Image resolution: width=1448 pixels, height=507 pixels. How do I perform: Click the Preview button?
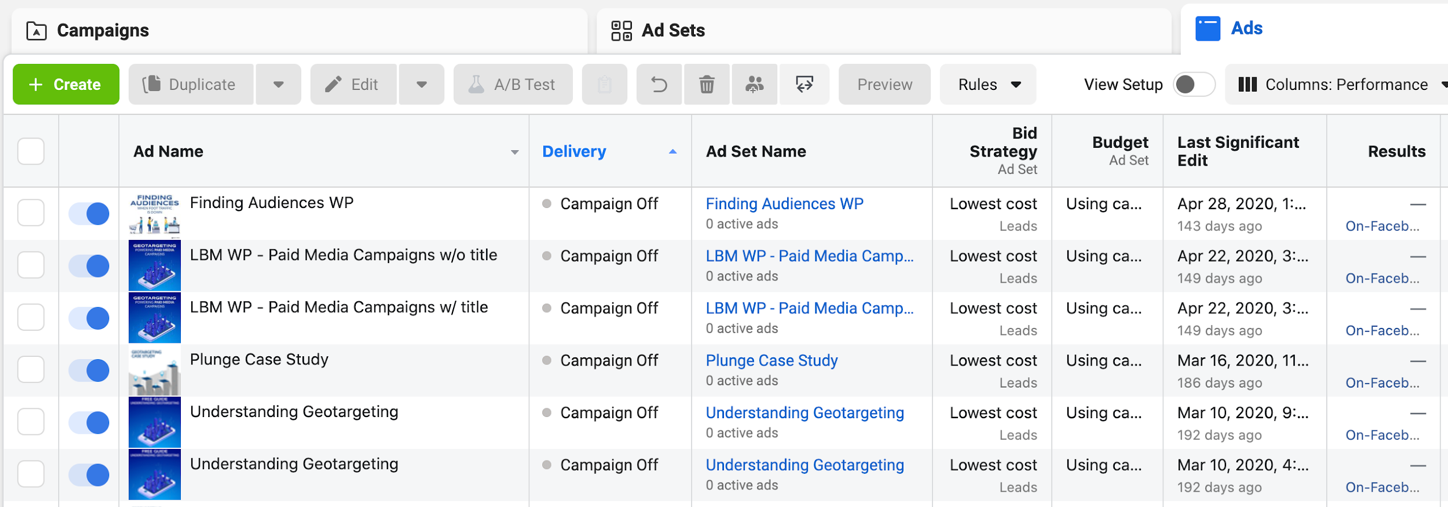pos(885,85)
